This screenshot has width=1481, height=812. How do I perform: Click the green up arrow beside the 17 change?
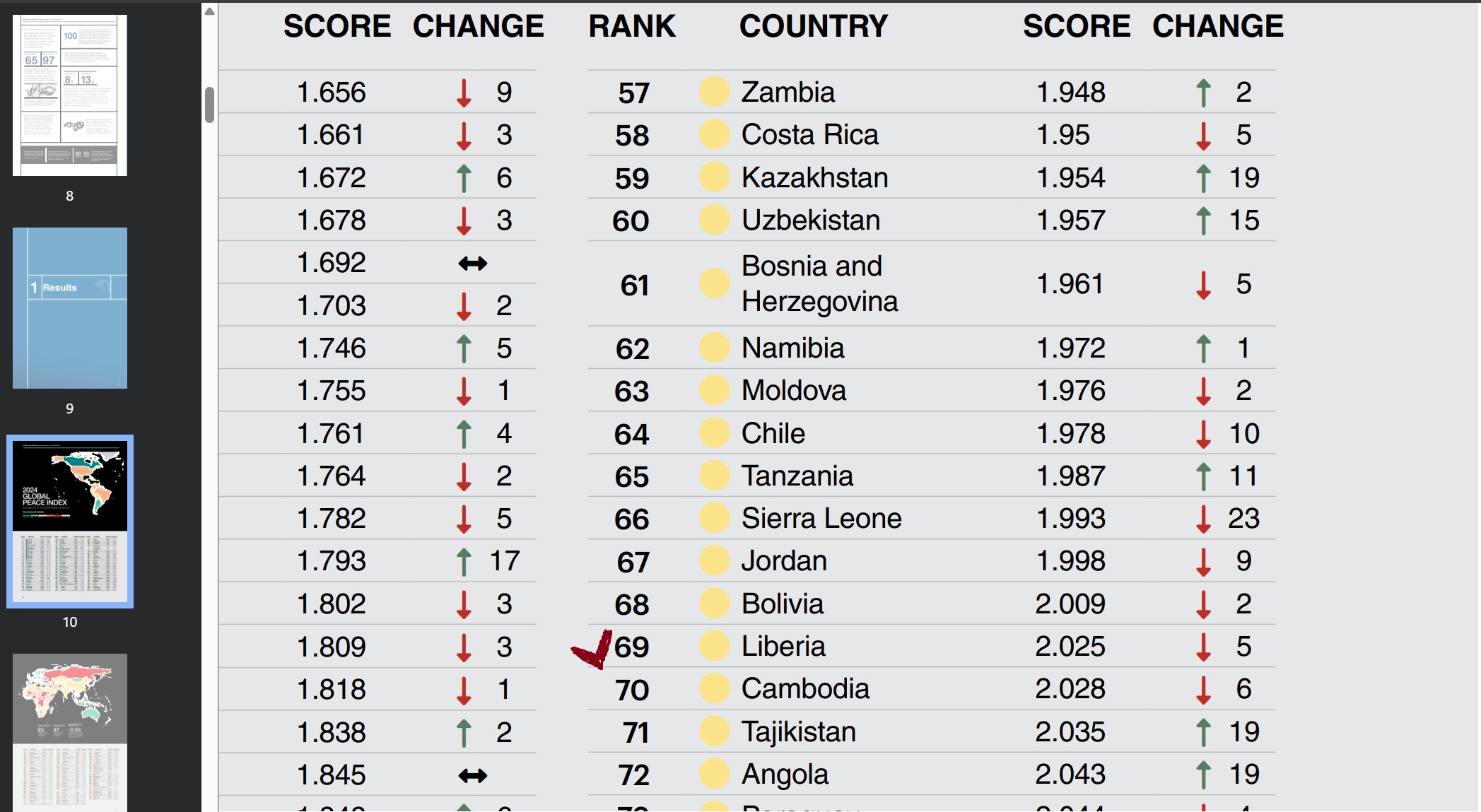(464, 562)
